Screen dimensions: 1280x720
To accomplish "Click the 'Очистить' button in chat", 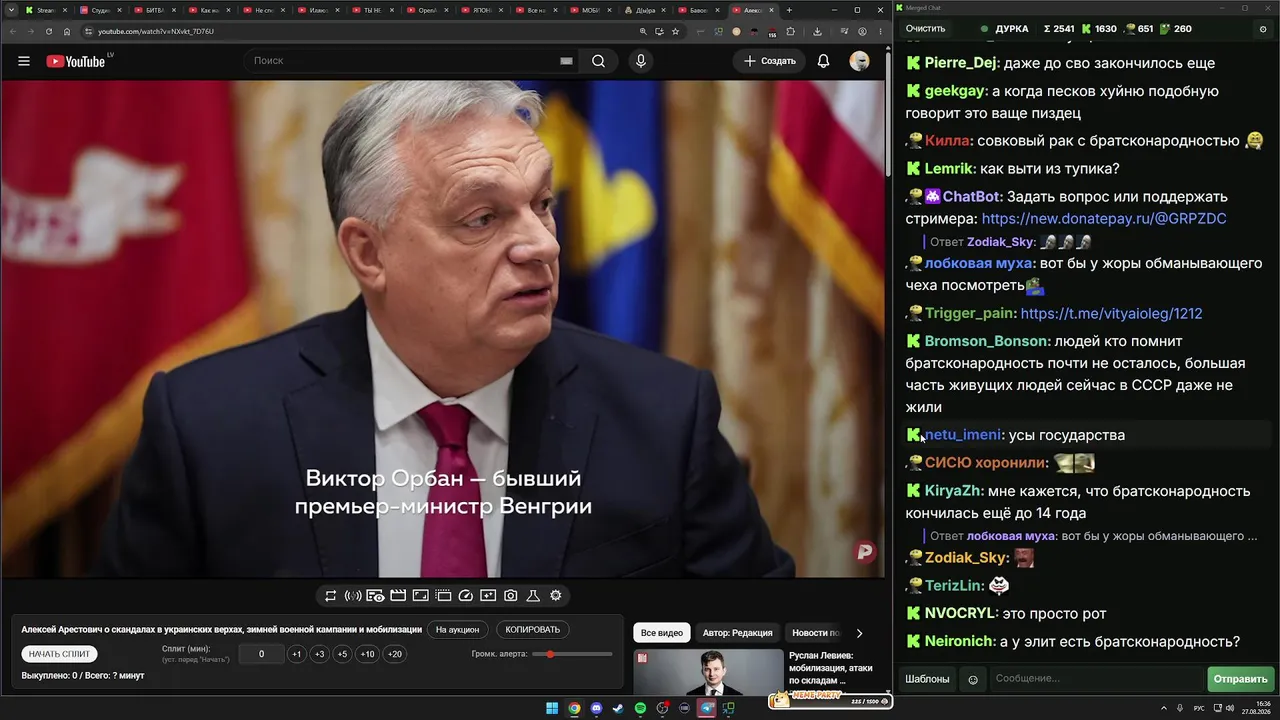I will click(925, 29).
